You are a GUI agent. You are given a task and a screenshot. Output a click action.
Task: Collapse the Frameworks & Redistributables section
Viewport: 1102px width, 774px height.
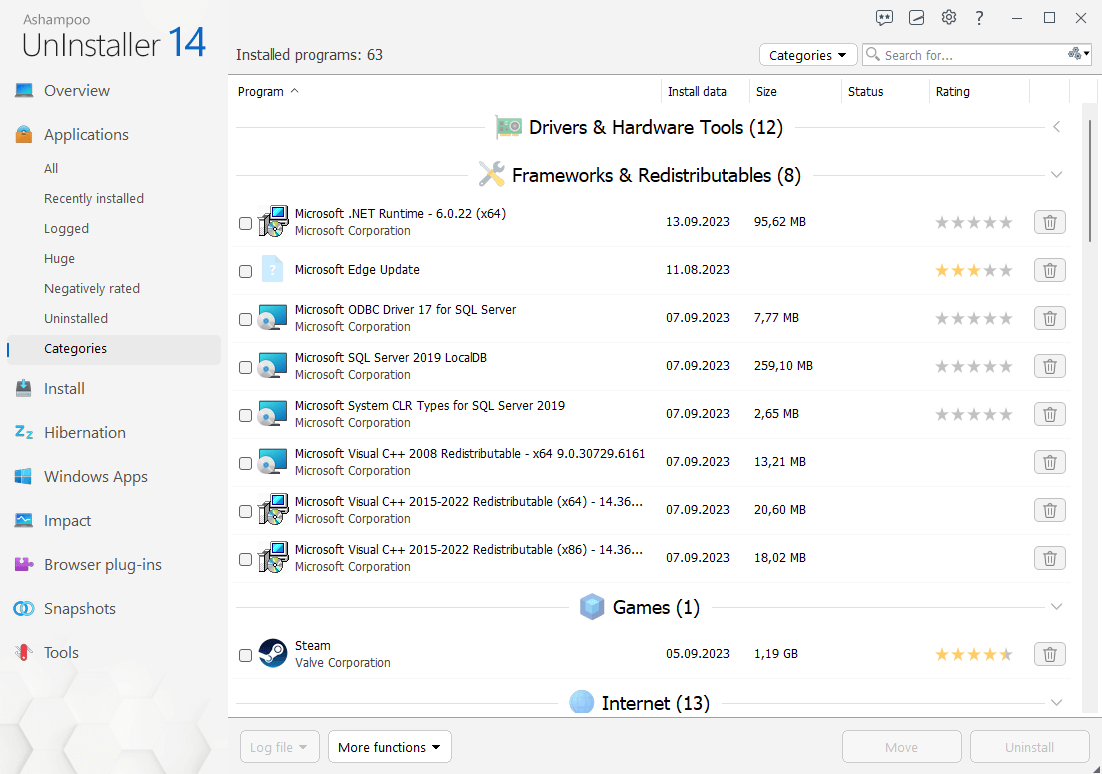[1057, 174]
